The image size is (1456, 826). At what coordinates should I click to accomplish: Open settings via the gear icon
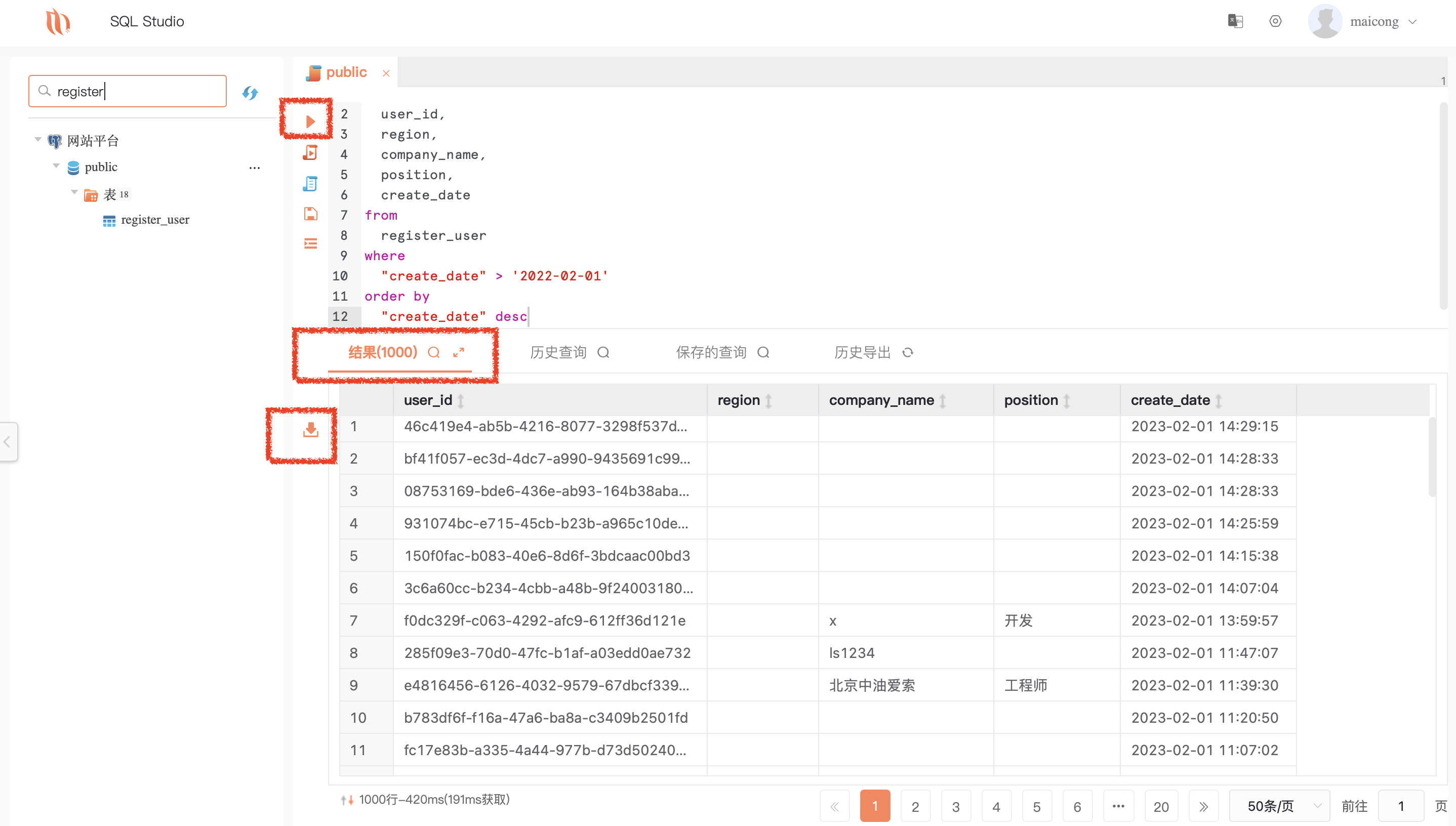pyautogui.click(x=1275, y=21)
